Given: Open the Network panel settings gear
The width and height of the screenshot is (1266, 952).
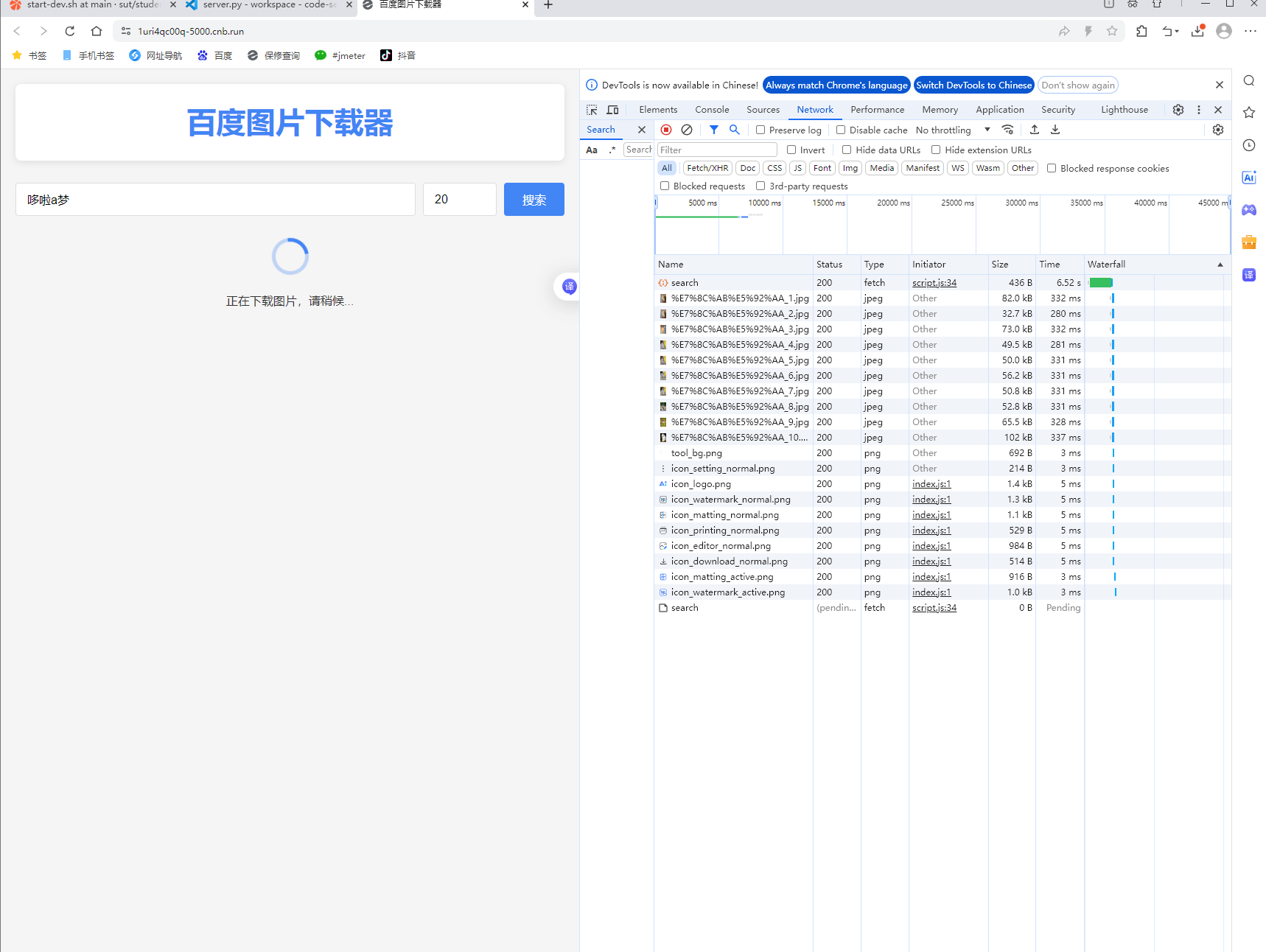Looking at the screenshot, I should click(1218, 130).
